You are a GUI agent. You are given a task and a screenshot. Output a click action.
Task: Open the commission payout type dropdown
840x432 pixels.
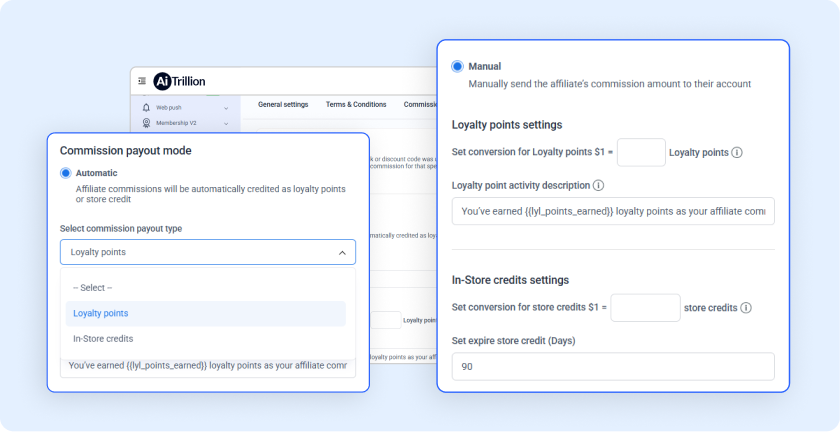207,252
